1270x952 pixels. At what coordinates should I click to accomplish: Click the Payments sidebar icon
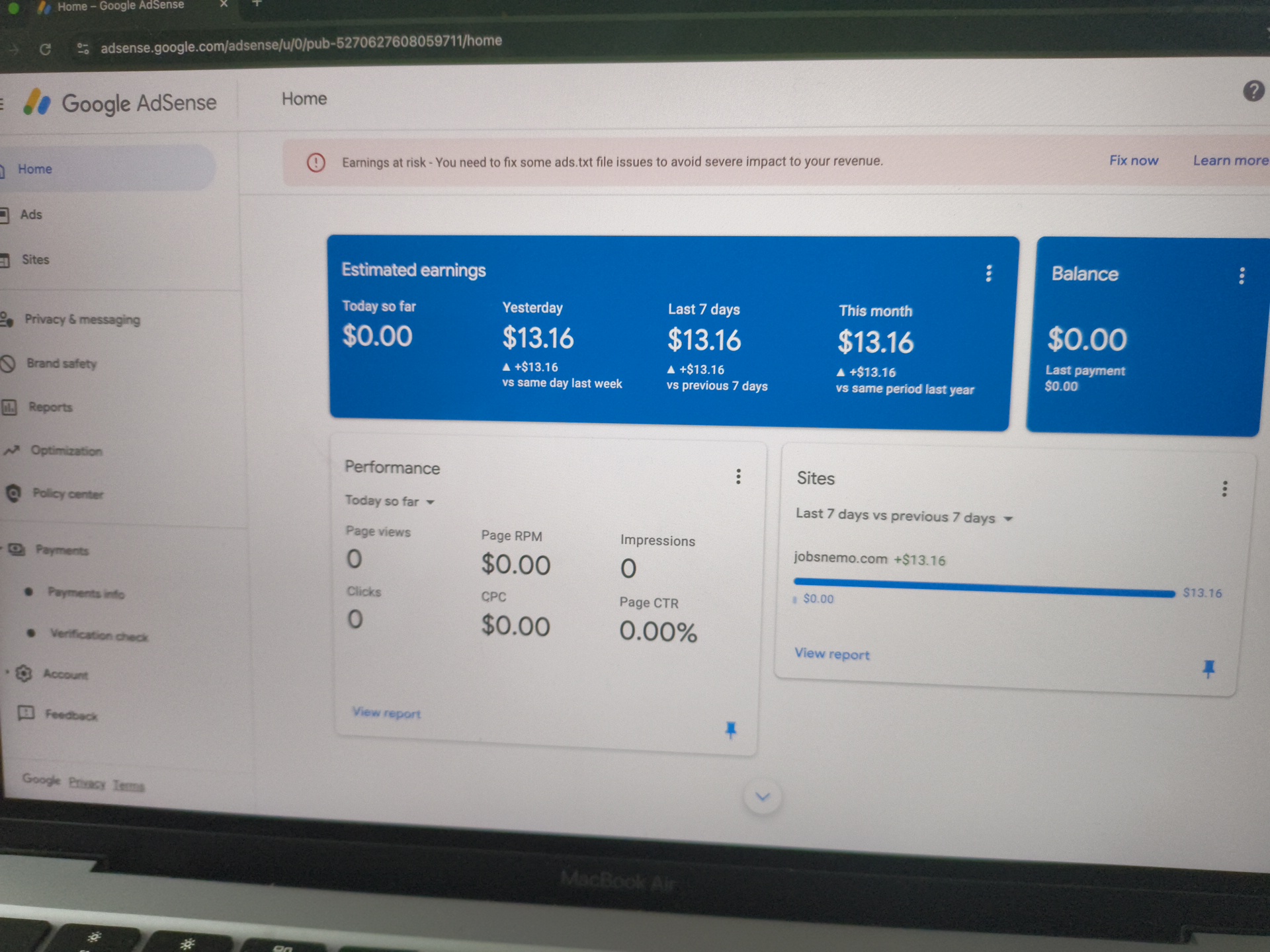[x=17, y=549]
